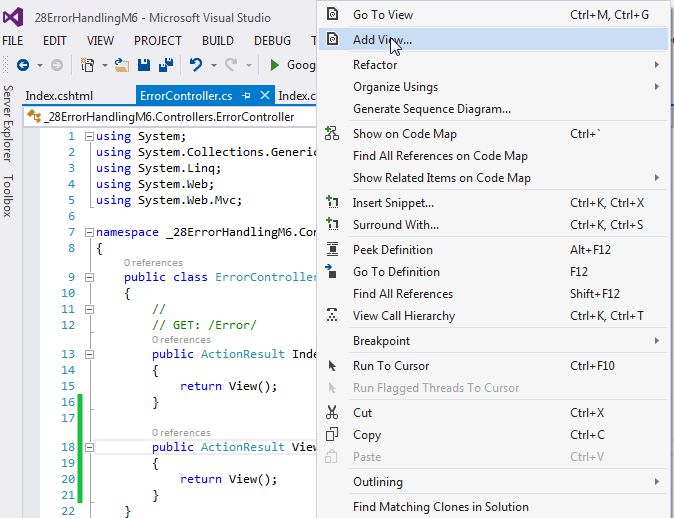The image size is (674, 518).
Task: Click the Undo arrow icon
Action: 196,65
